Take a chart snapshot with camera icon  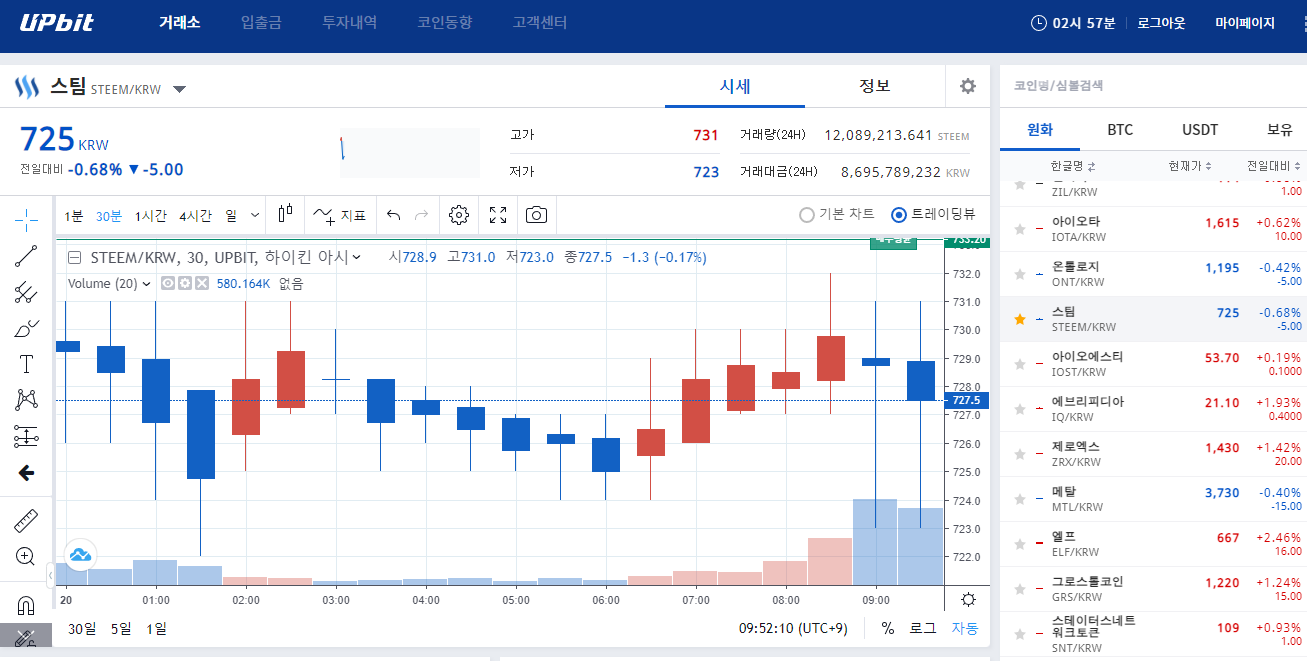click(x=537, y=215)
